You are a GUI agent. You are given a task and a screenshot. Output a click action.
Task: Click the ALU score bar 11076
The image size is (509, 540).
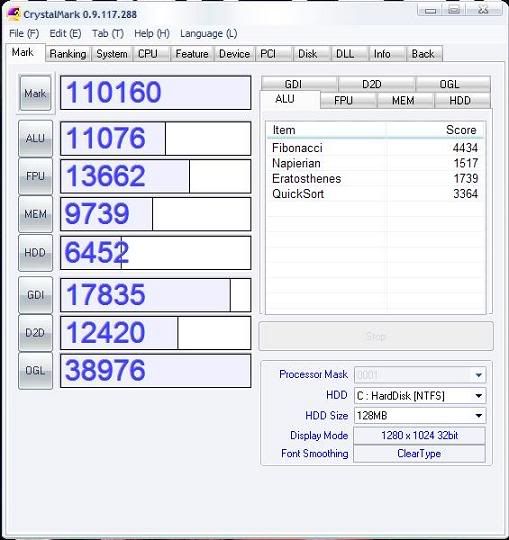(x=156, y=138)
